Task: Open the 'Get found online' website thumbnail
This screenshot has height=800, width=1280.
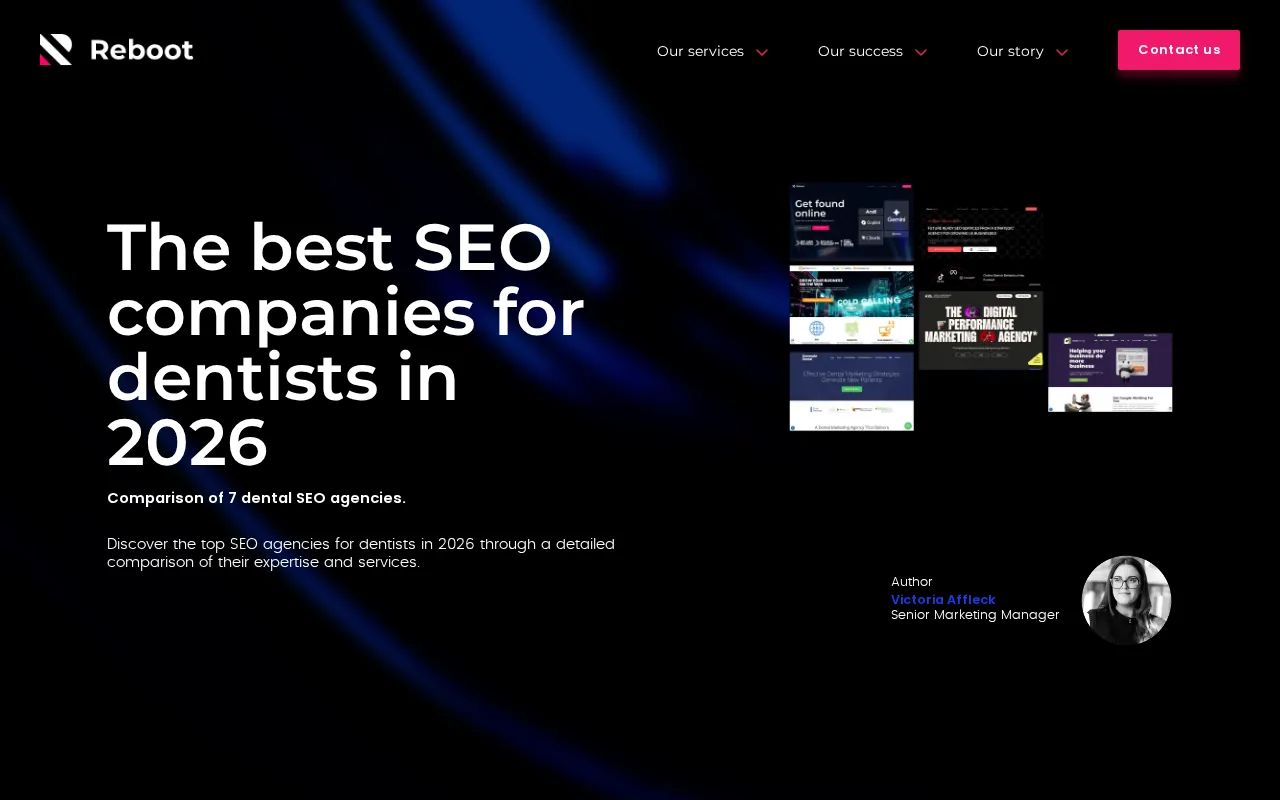Action: (x=851, y=222)
